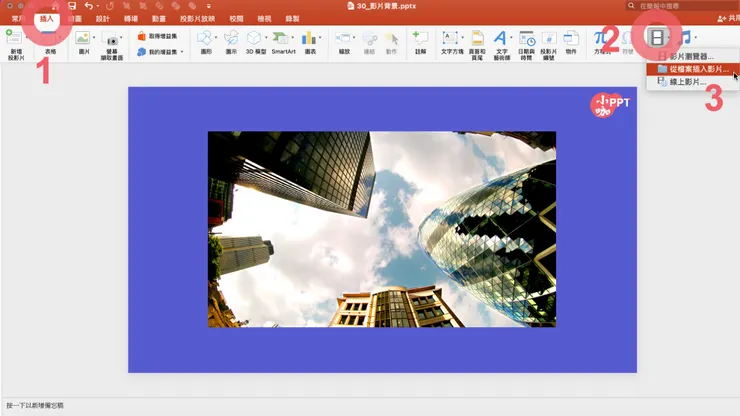Expand the 我的增益集 dropdown arrow

(182, 52)
